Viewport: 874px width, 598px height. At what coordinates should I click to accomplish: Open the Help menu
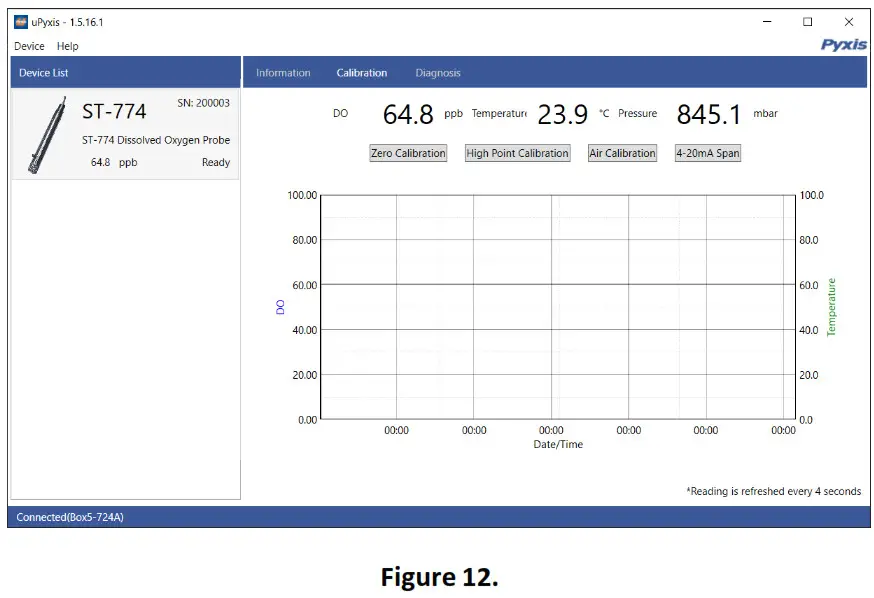[67, 46]
